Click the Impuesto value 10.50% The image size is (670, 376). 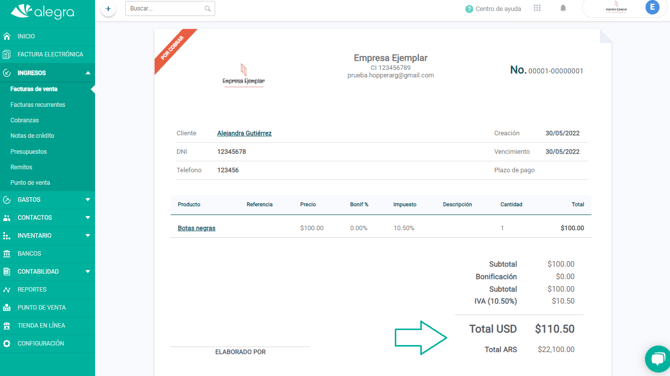click(x=404, y=228)
